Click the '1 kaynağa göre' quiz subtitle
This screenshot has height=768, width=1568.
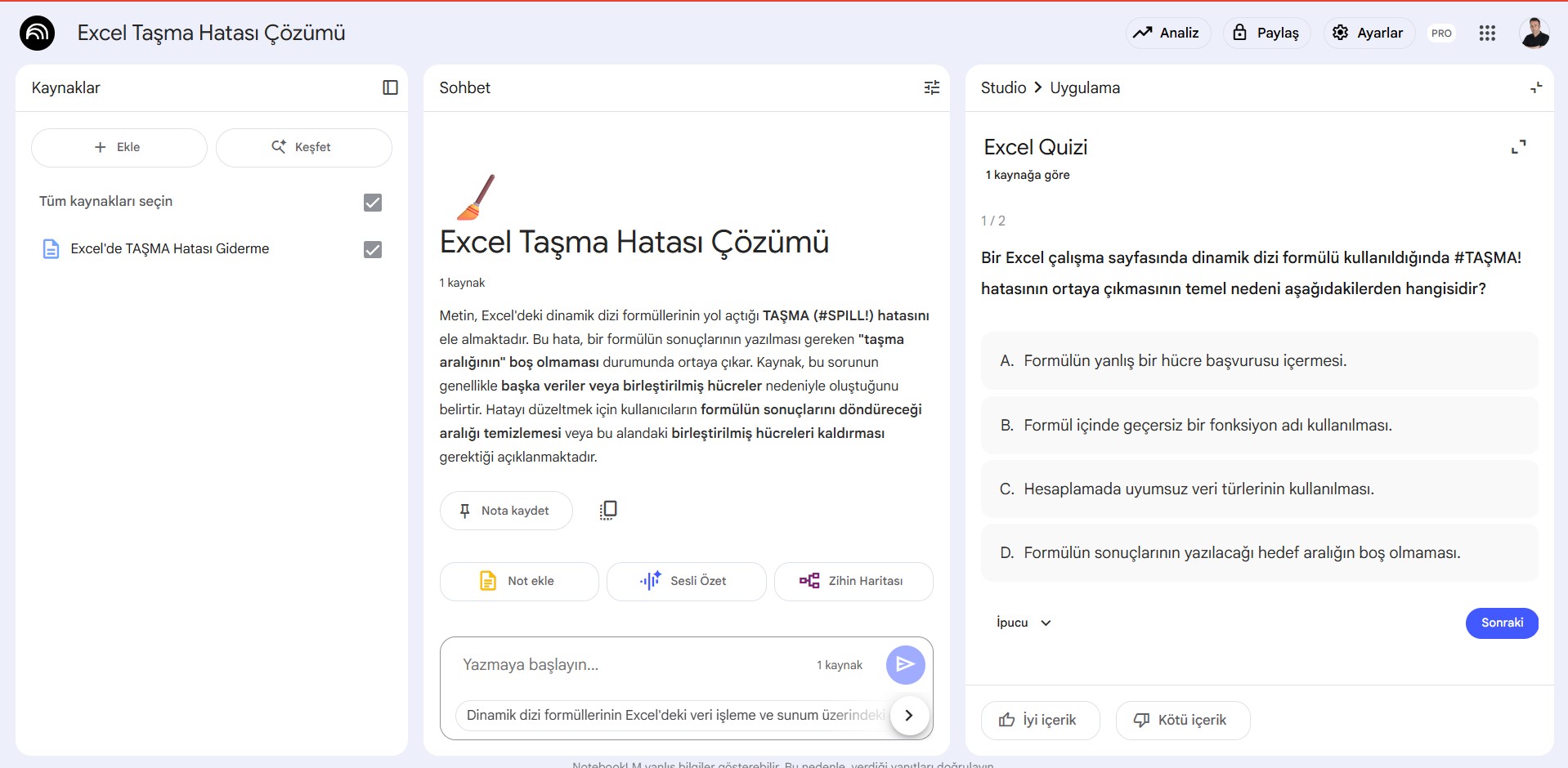pyautogui.click(x=1028, y=175)
